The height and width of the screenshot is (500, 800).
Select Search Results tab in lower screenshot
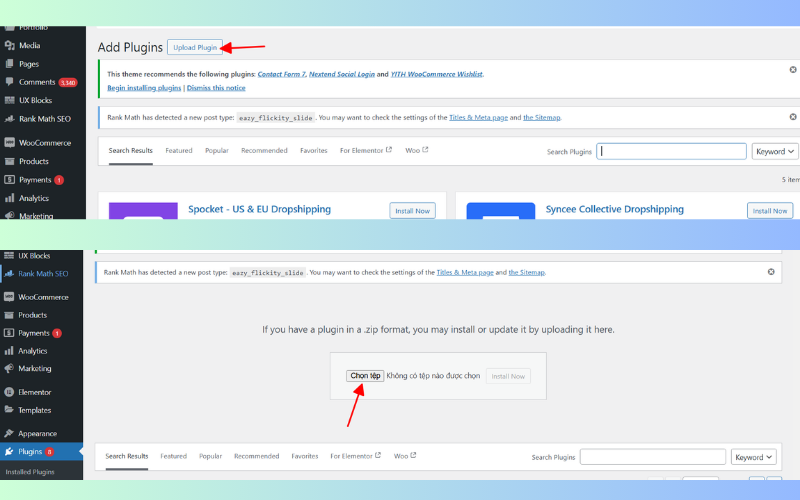tap(127, 456)
